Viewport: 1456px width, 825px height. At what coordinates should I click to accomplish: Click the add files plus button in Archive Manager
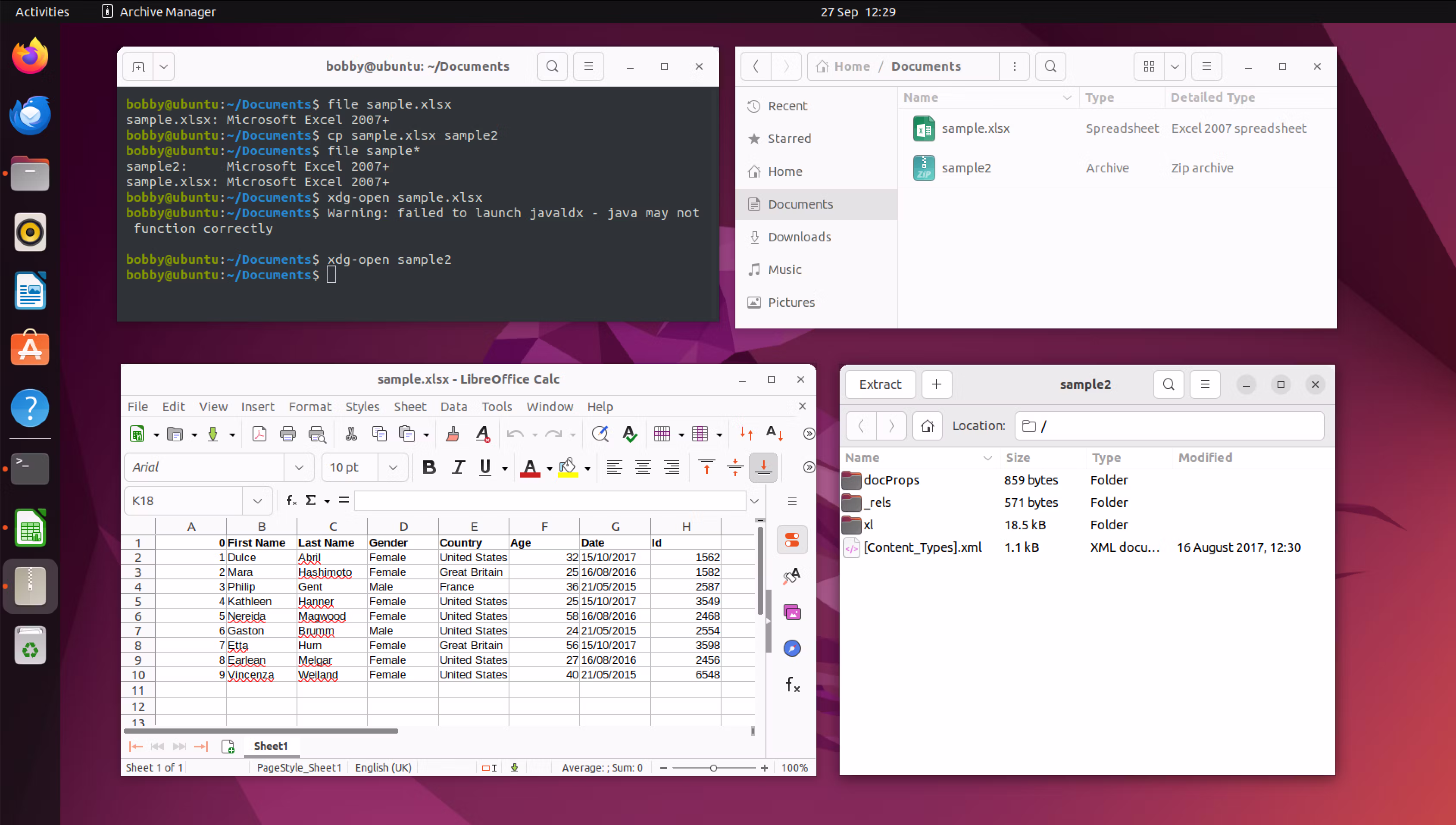pos(937,384)
